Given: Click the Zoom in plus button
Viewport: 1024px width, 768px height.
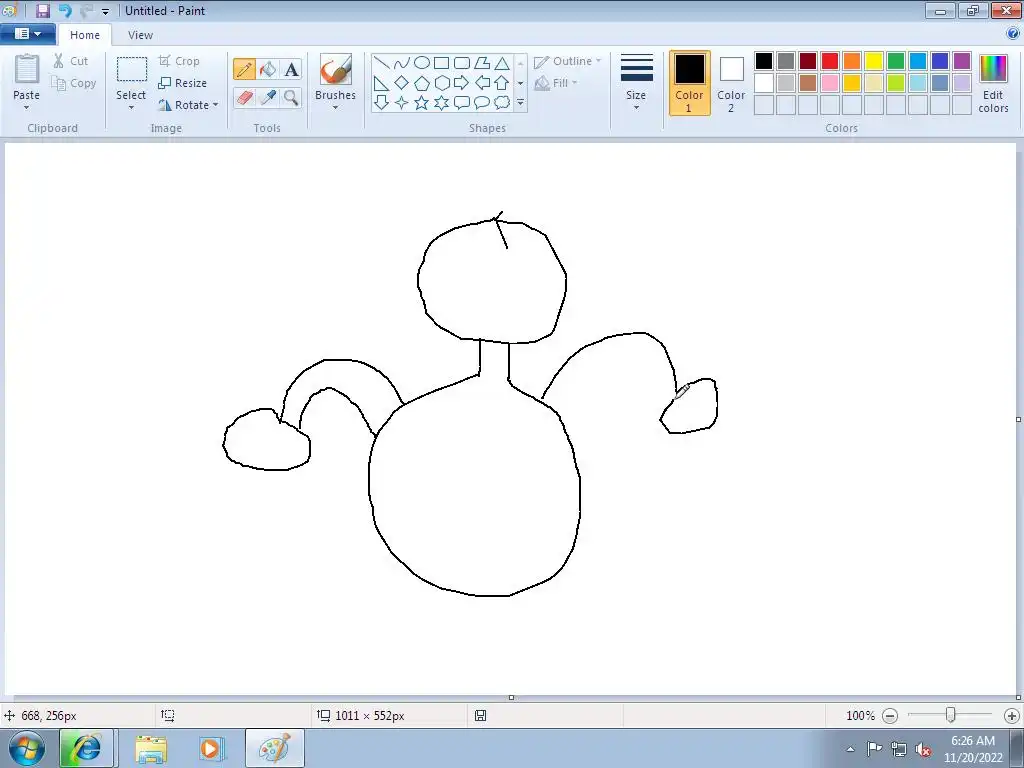Looking at the screenshot, I should [1012, 716].
